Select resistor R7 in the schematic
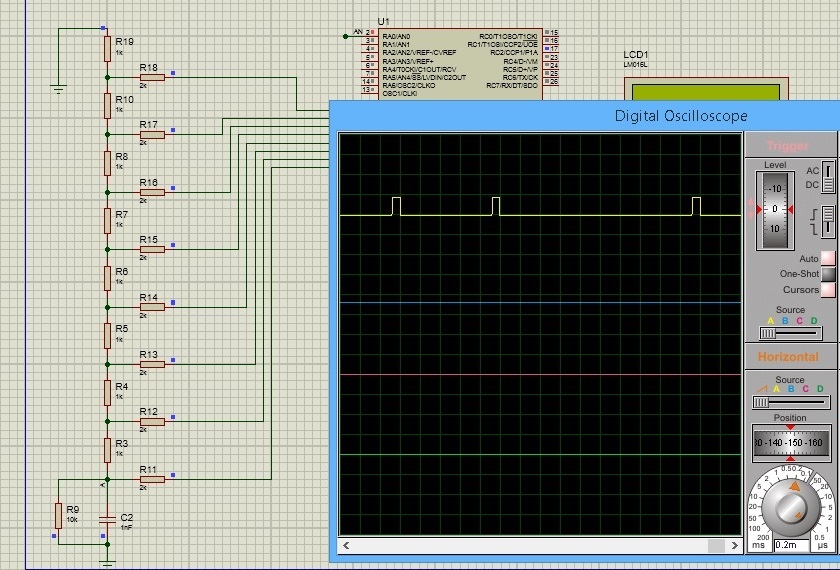Screen dimensions: 840x570 coord(108,221)
